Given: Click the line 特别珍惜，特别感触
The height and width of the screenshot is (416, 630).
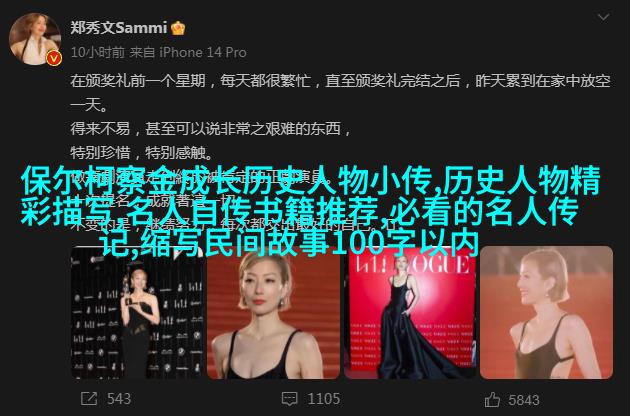Looking at the screenshot, I should [x=141, y=153].
